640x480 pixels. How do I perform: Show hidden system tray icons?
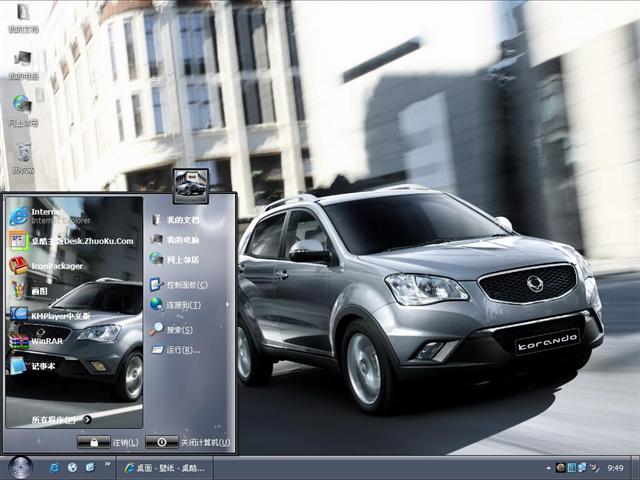[x=548, y=467]
